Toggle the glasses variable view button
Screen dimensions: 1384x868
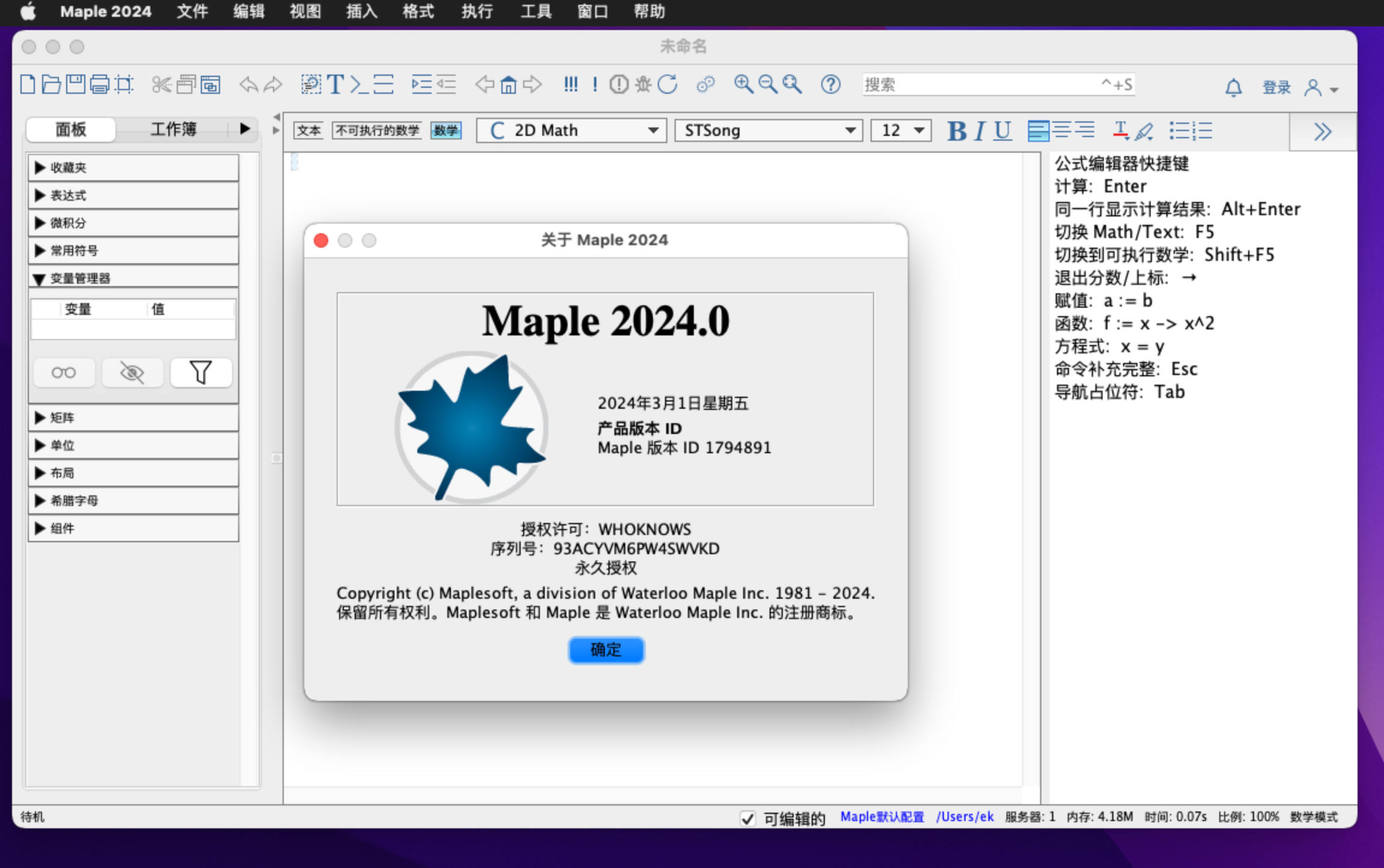[x=64, y=373]
